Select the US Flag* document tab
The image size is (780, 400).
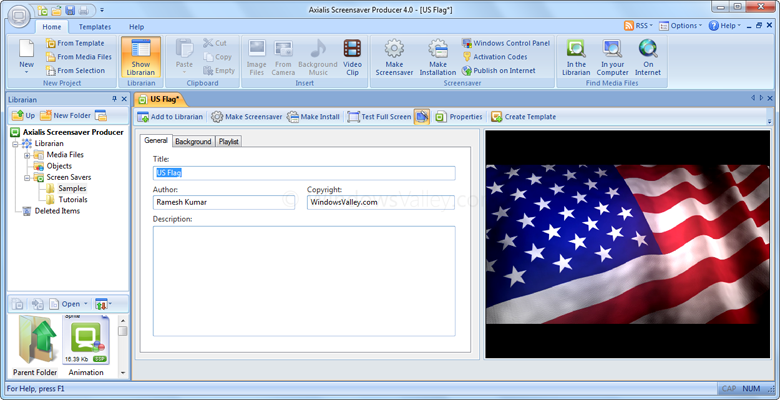click(161, 99)
